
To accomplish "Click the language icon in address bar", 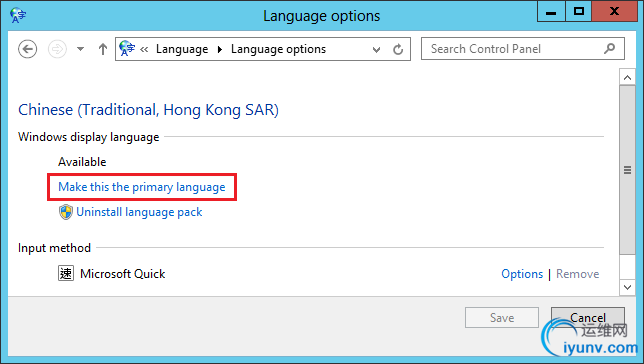I will click(x=126, y=49).
